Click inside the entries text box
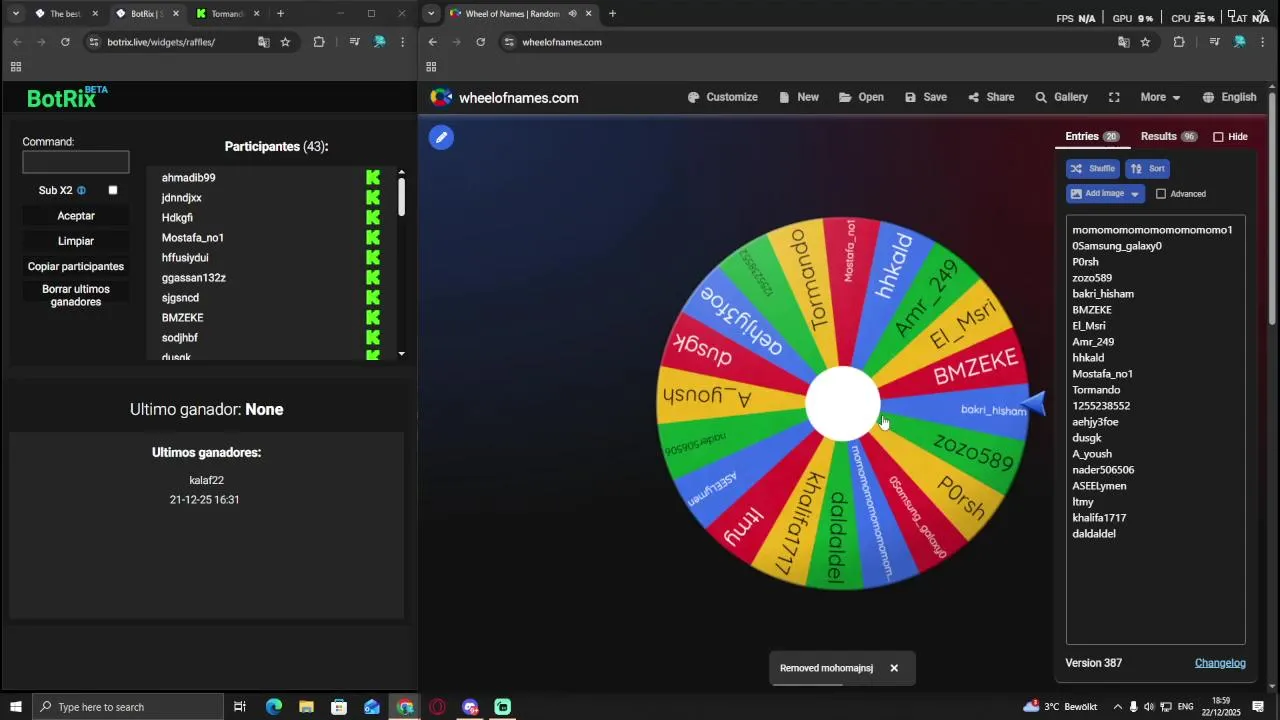The image size is (1280, 720). tap(1155, 429)
